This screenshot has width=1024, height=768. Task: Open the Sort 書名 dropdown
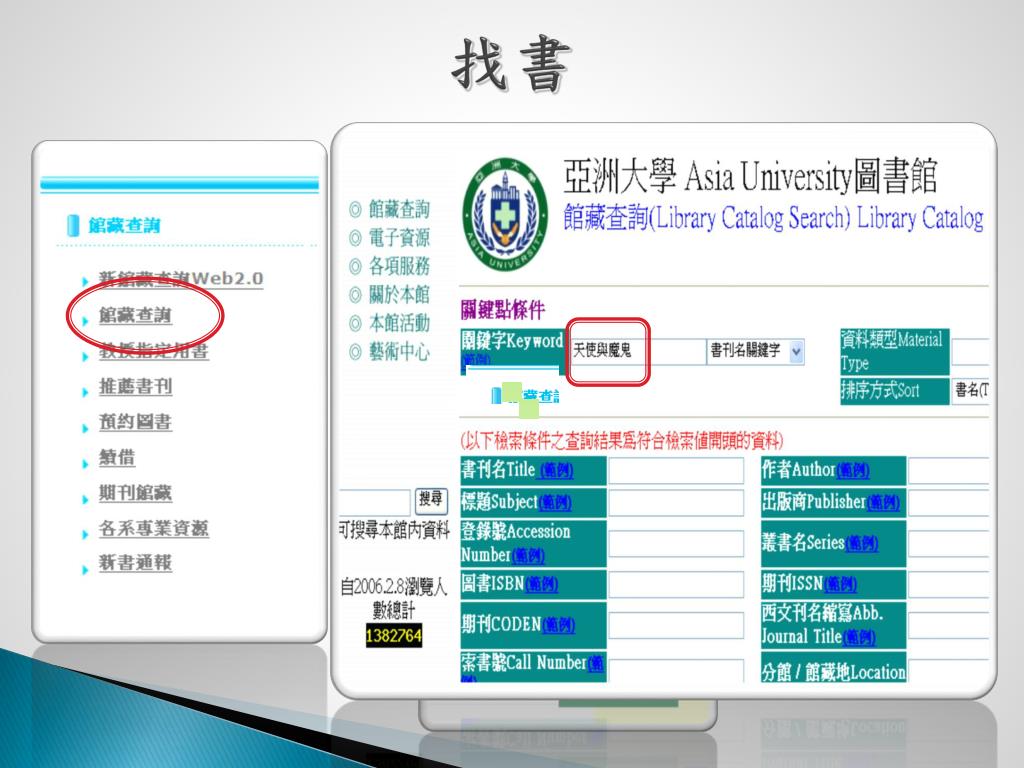click(970, 391)
